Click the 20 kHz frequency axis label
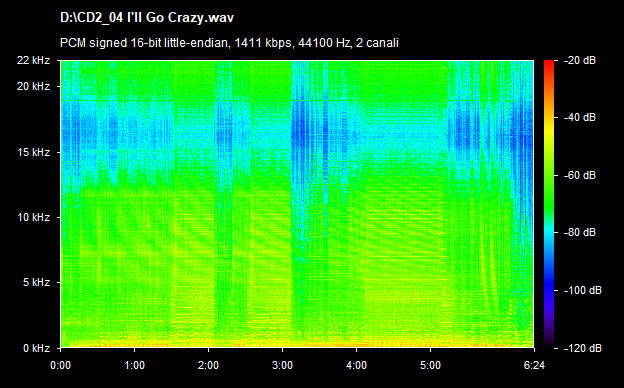The height and width of the screenshot is (388, 624). [x=33, y=86]
